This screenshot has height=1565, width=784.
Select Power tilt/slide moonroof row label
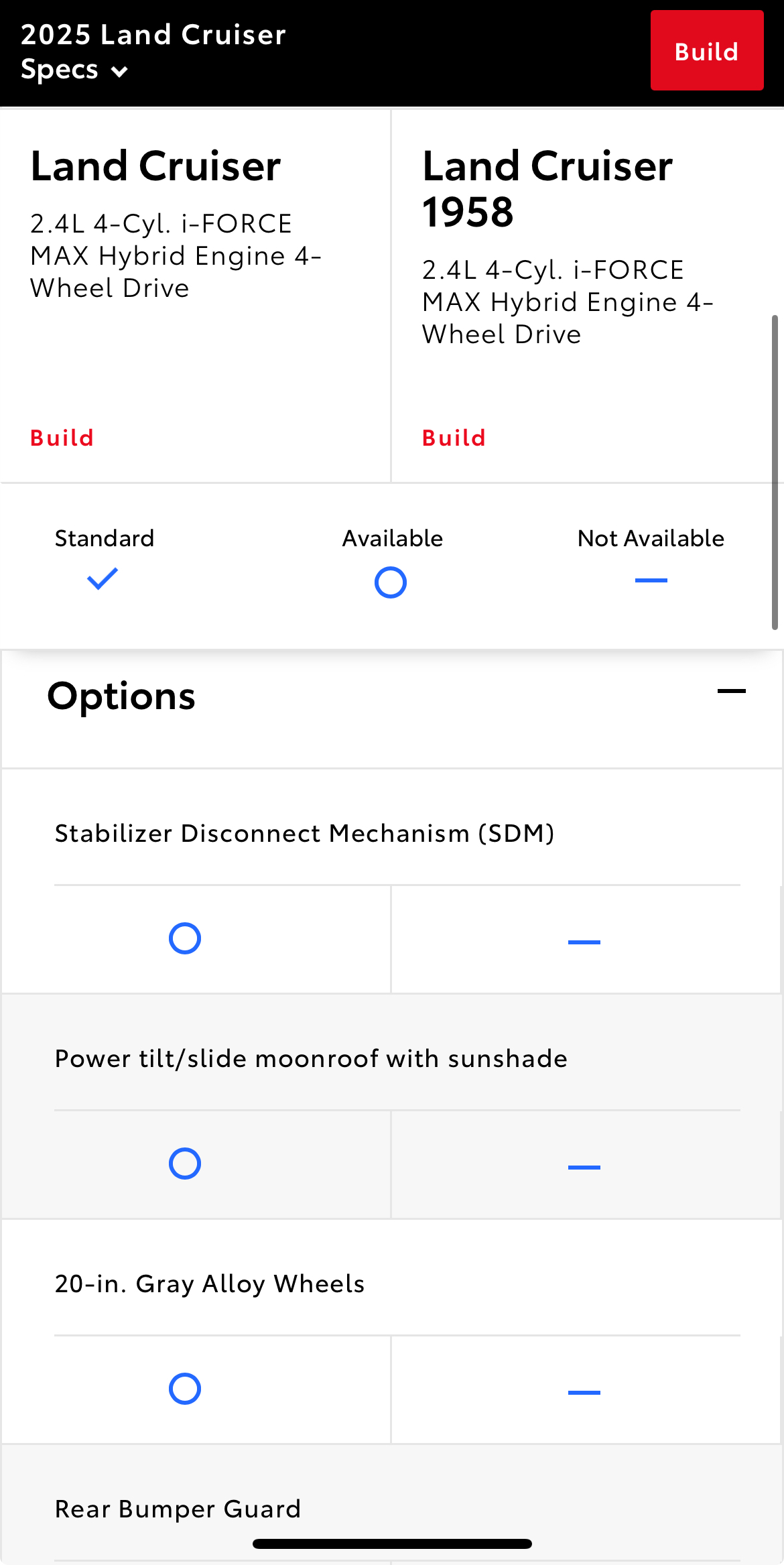click(311, 1058)
